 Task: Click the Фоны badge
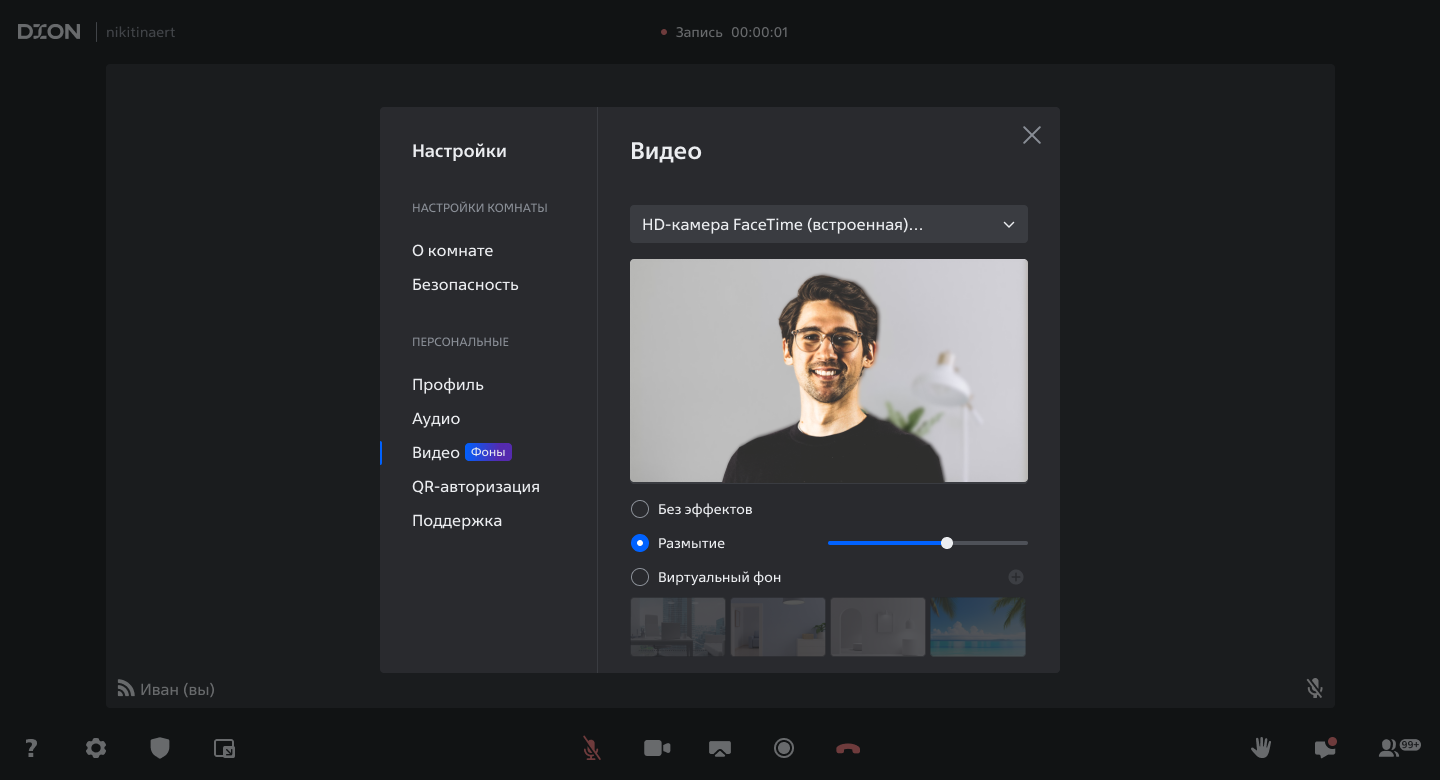pyautogui.click(x=488, y=452)
